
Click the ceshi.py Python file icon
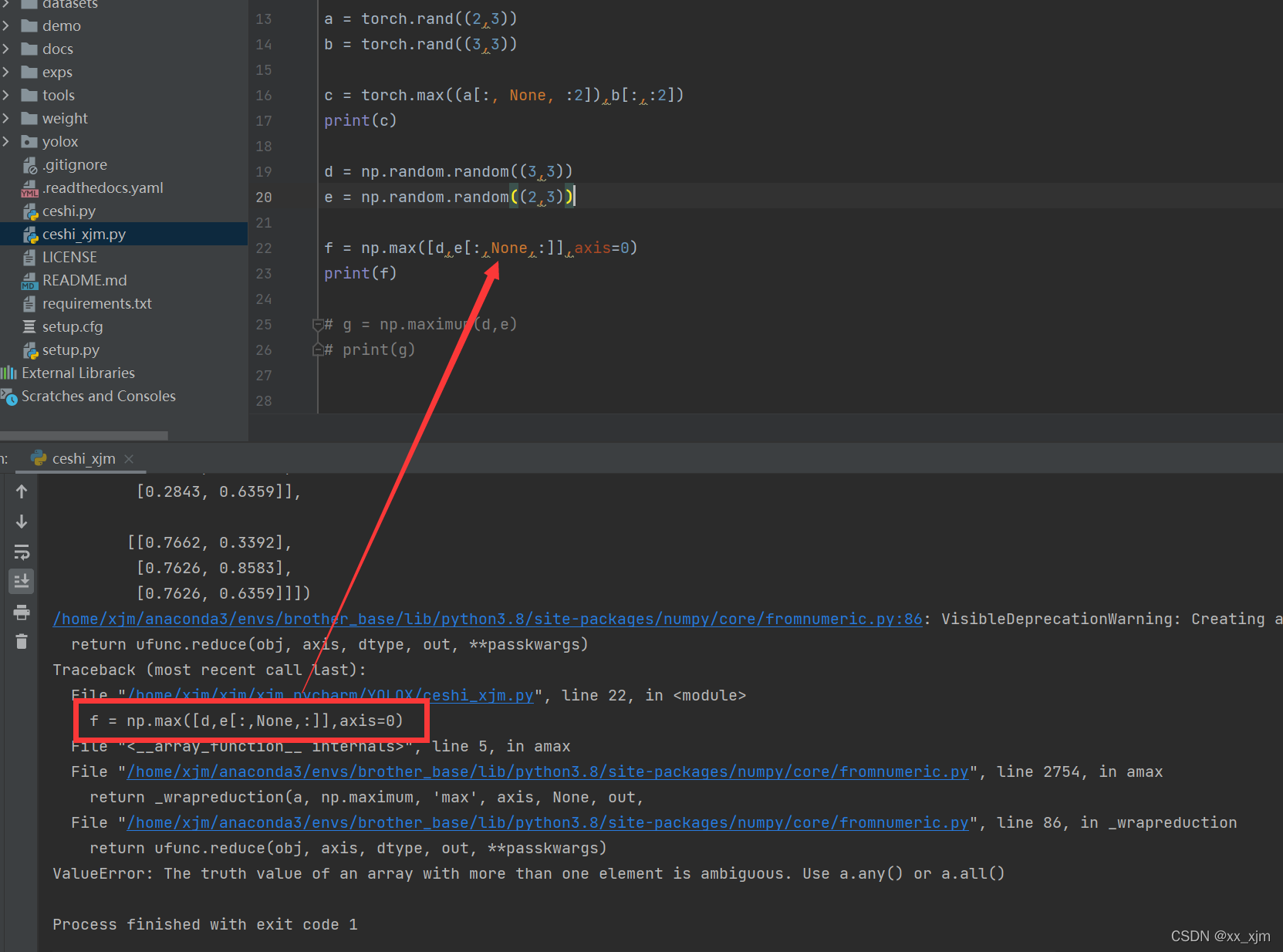click(29, 211)
